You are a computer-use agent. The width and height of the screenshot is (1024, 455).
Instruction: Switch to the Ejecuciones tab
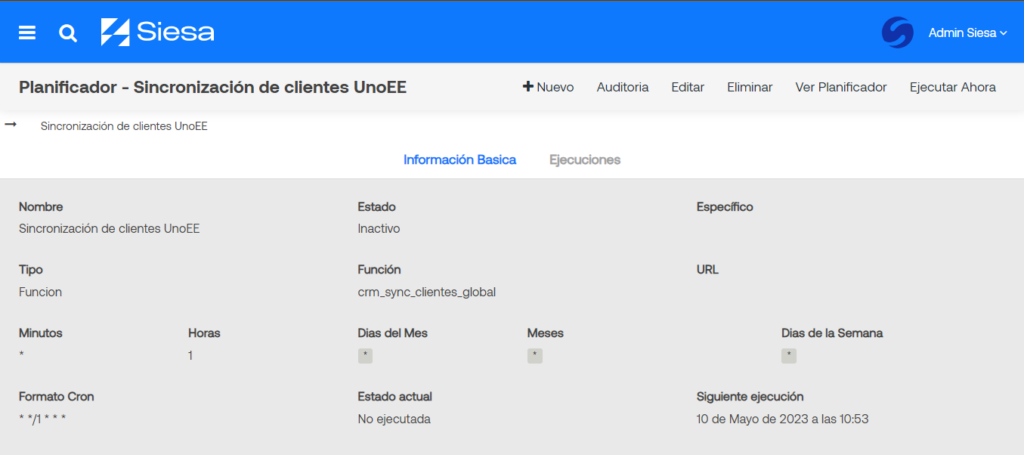point(584,160)
